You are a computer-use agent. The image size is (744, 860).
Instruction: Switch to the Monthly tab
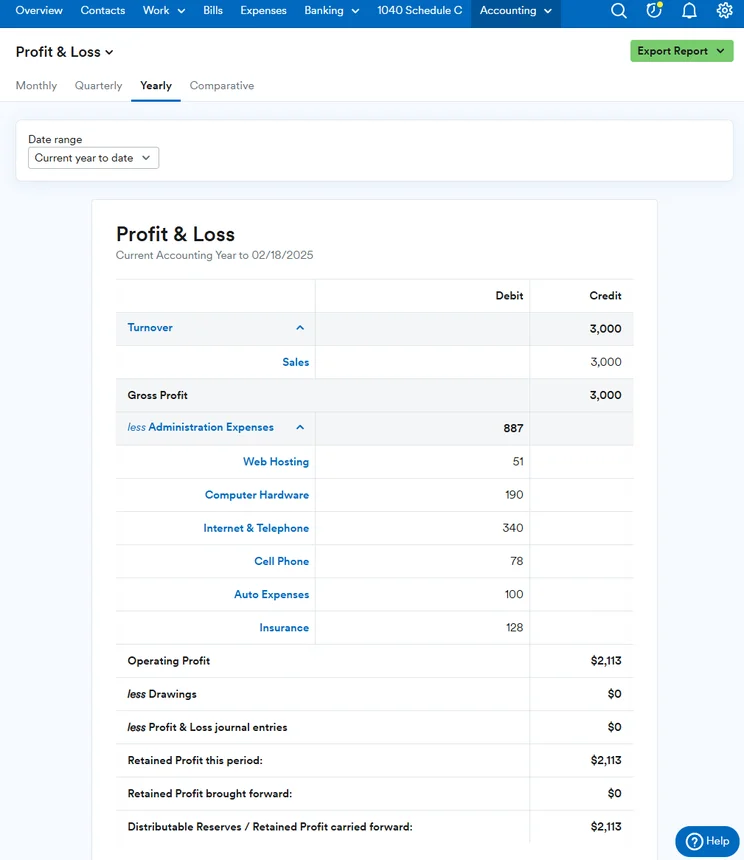pyautogui.click(x=36, y=86)
